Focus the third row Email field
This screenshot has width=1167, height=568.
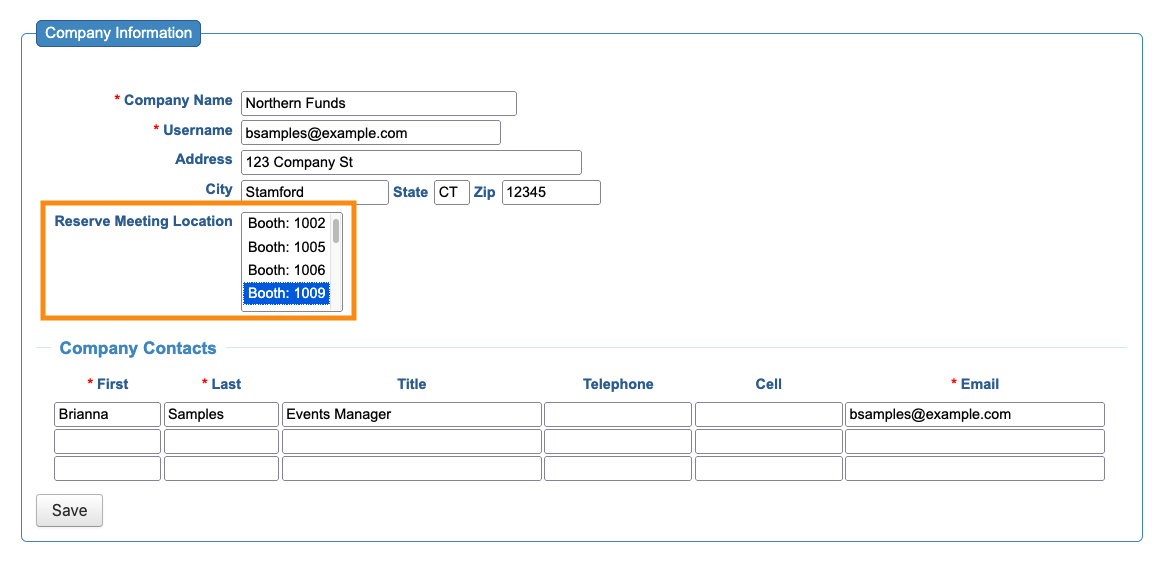pos(974,468)
